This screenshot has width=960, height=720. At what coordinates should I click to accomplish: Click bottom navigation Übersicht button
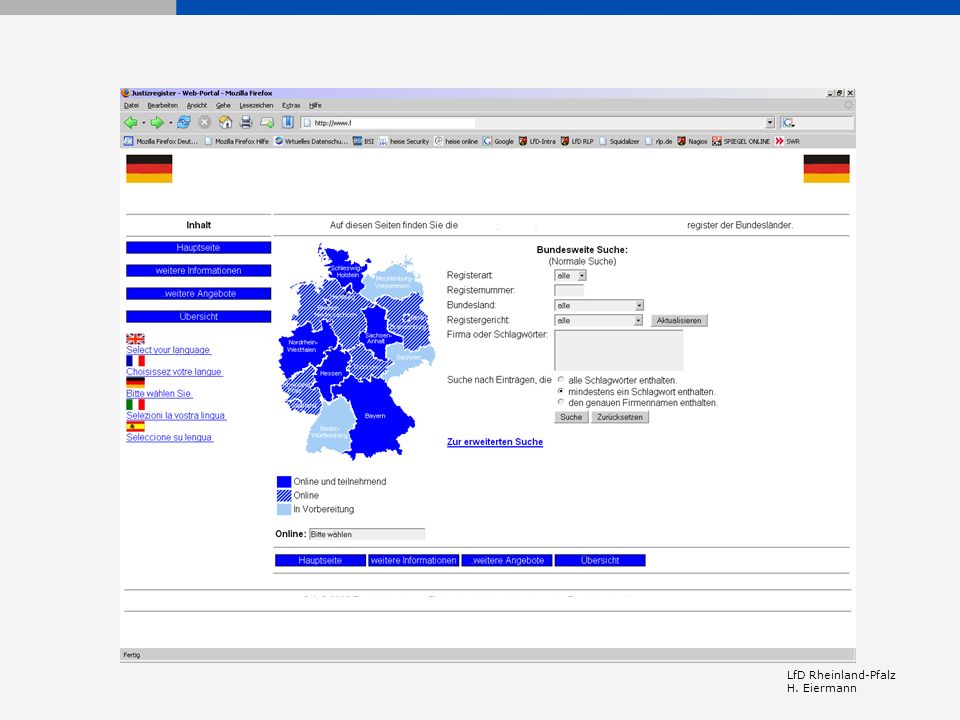point(600,560)
